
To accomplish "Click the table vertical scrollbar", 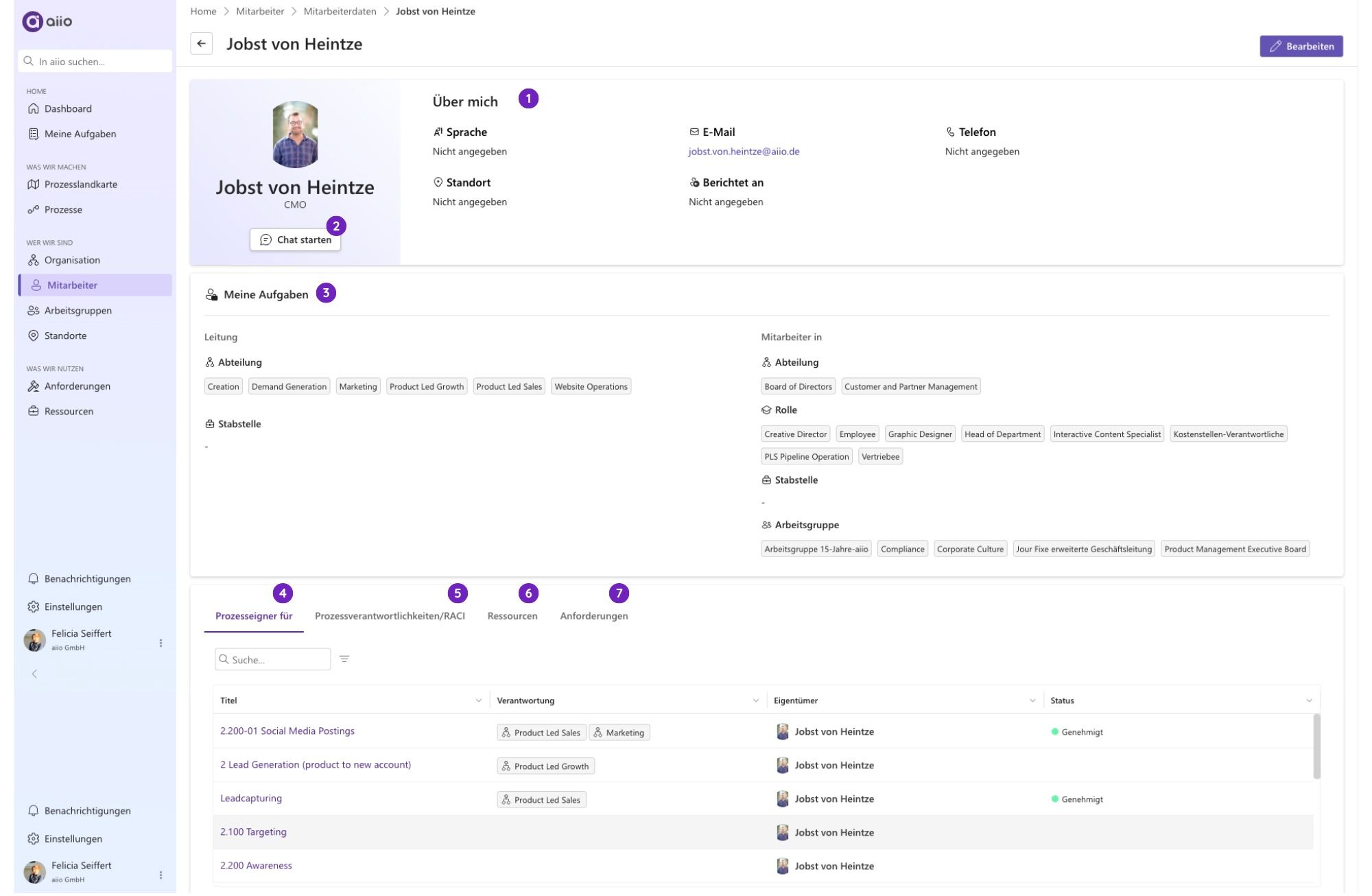I will click(x=1316, y=746).
